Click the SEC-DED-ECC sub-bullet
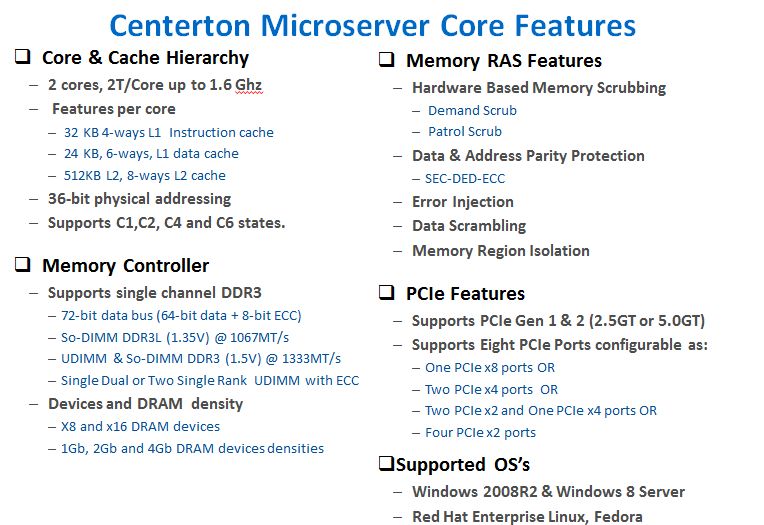The image size is (764, 525). (465, 179)
